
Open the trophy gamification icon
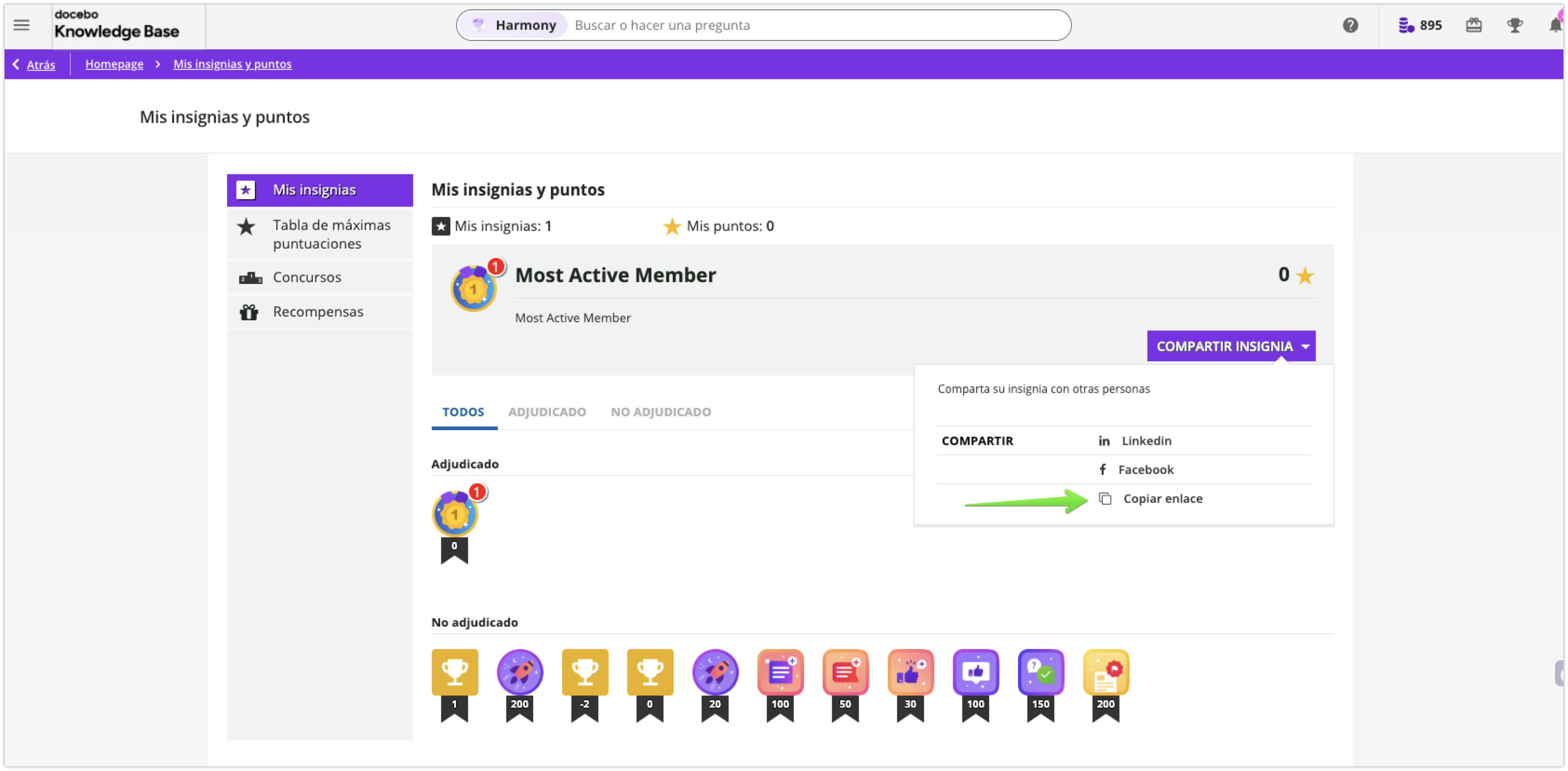[1514, 25]
